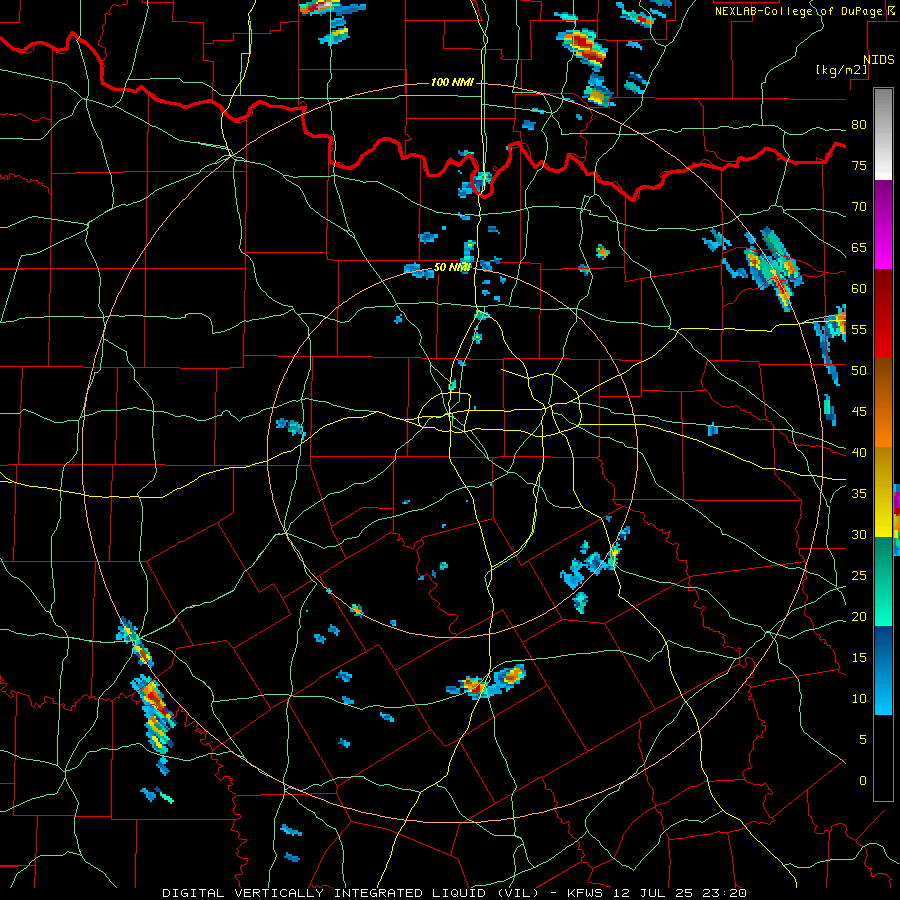Click the 23:20 timestamp
900x900 pixels.
tap(726, 893)
